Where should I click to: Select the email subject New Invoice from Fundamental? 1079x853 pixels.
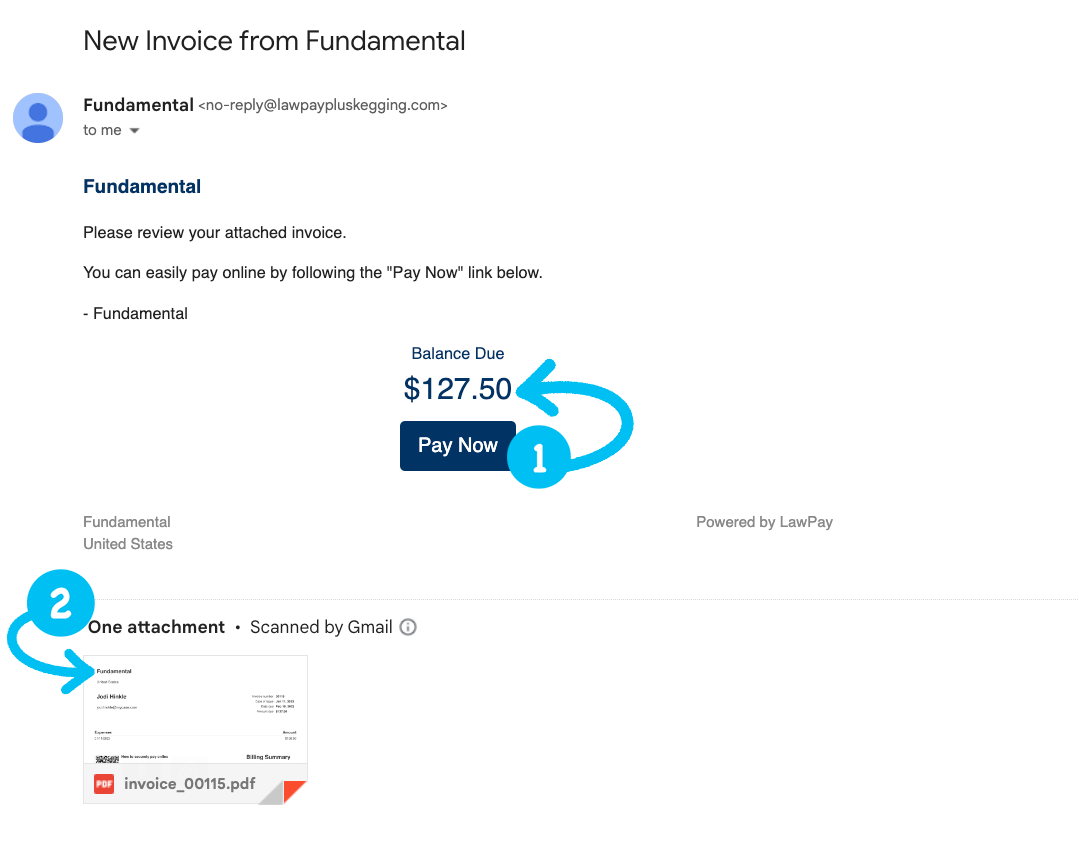click(274, 41)
